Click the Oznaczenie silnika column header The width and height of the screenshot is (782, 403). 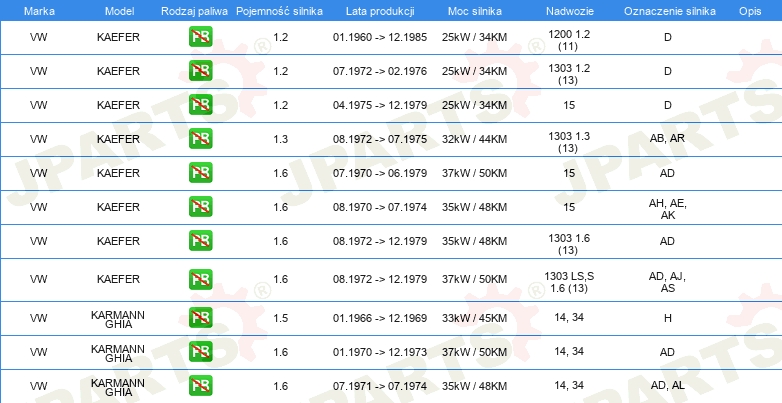click(x=670, y=11)
